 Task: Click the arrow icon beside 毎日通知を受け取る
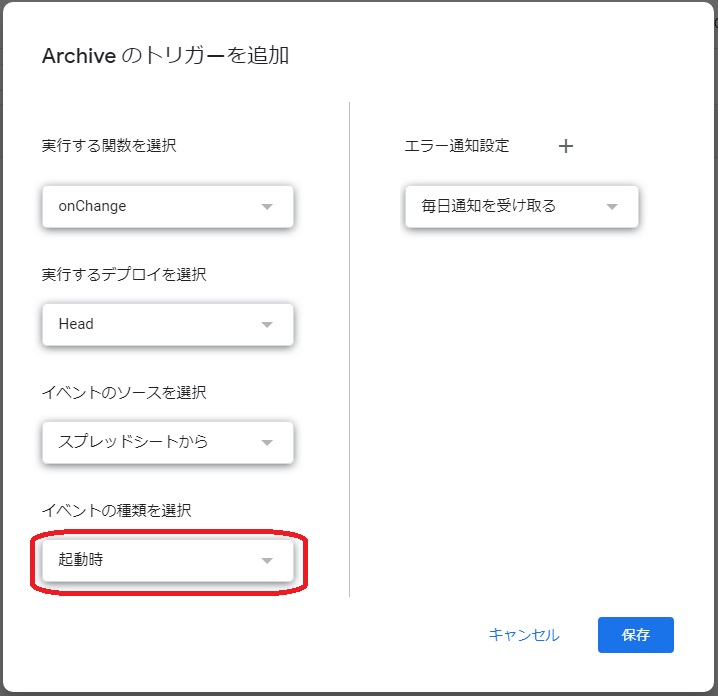tap(612, 207)
